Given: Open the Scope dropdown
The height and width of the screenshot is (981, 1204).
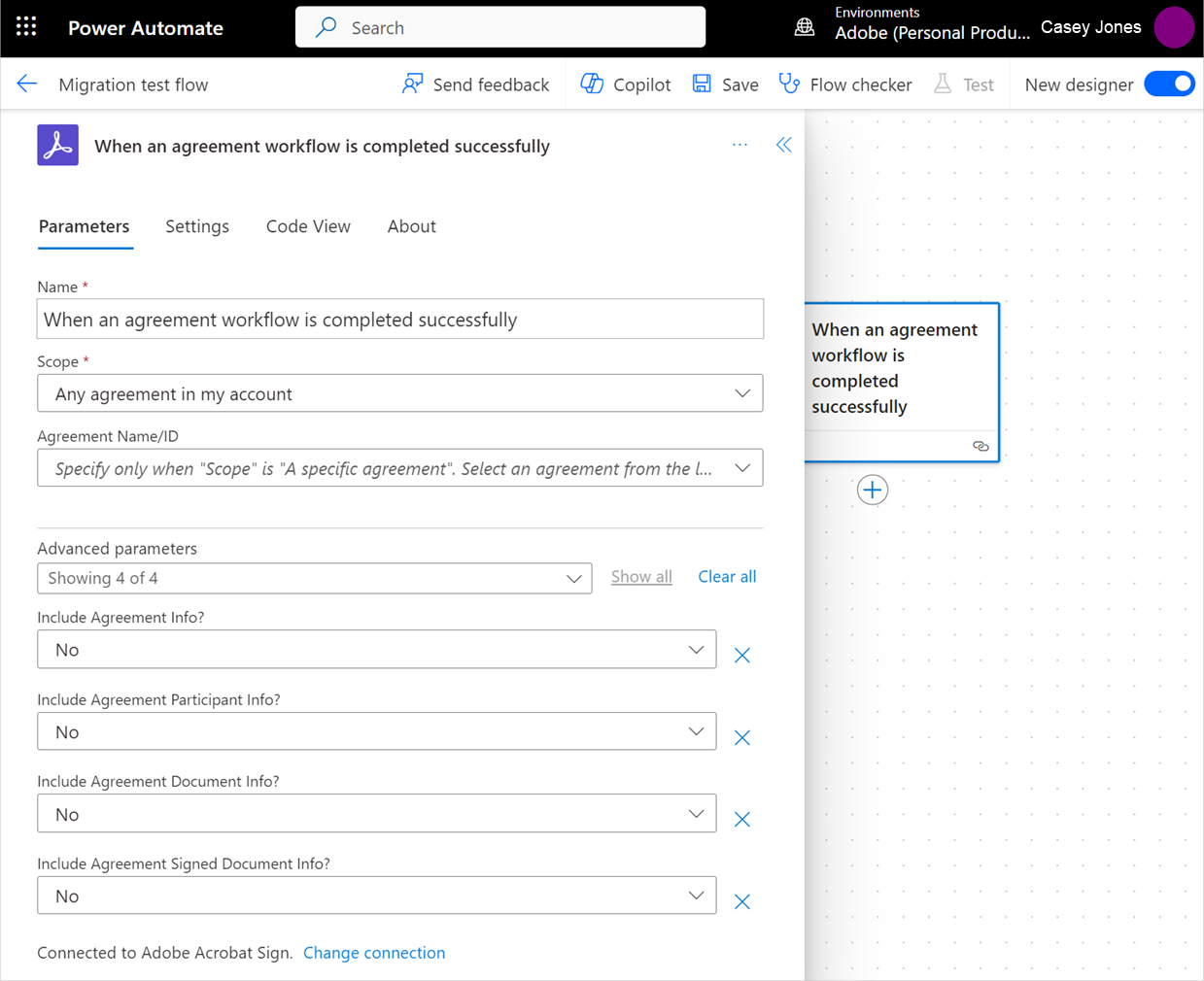Looking at the screenshot, I should click(x=743, y=392).
